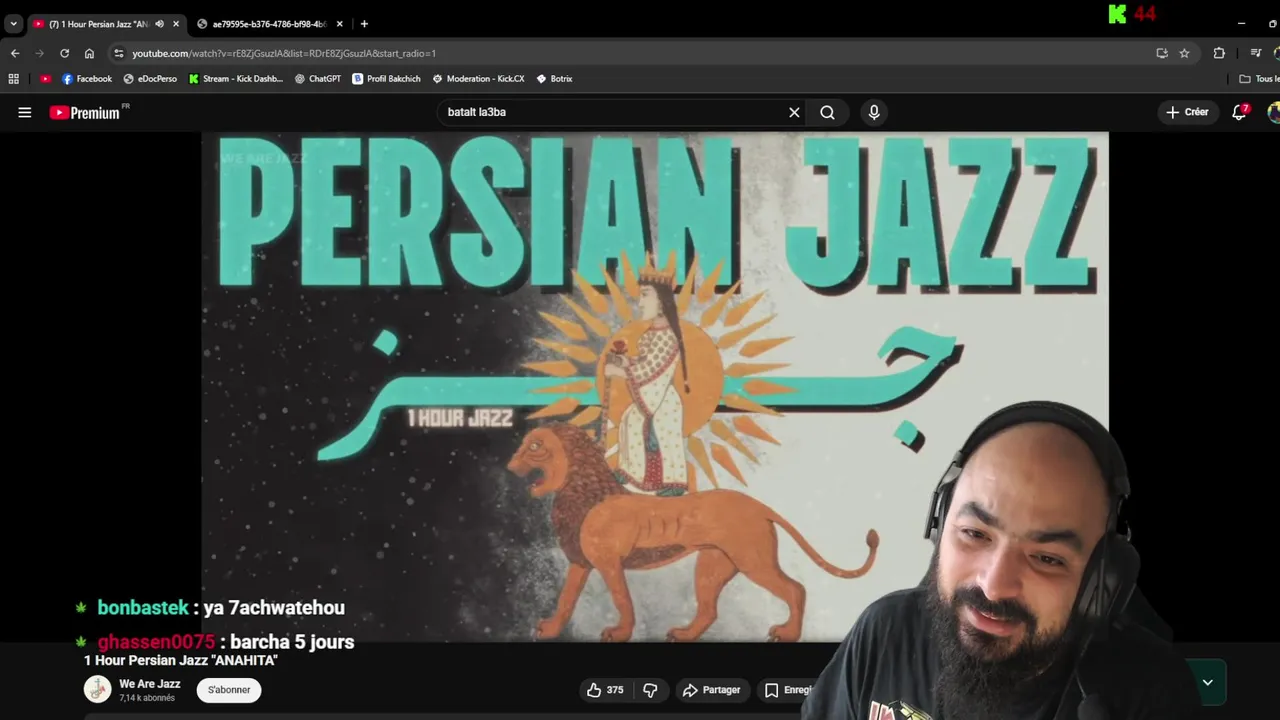Open YouTube notifications bell
Viewport: 1280px width, 720px height.
coord(1240,112)
